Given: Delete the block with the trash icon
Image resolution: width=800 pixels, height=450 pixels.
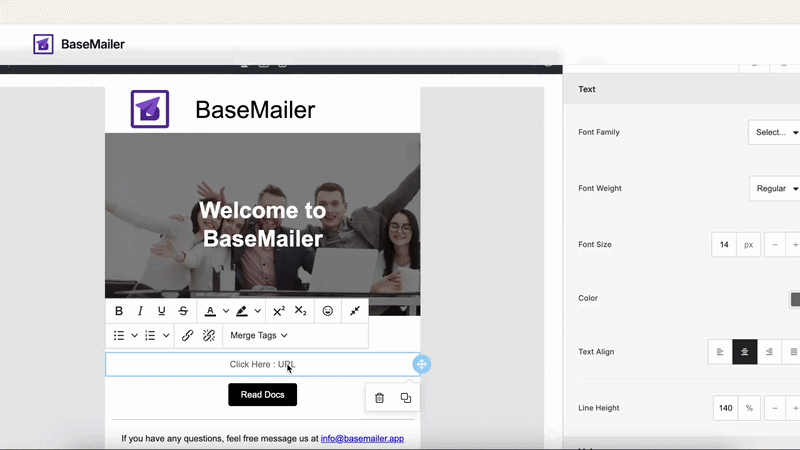Looking at the screenshot, I should click(379, 398).
